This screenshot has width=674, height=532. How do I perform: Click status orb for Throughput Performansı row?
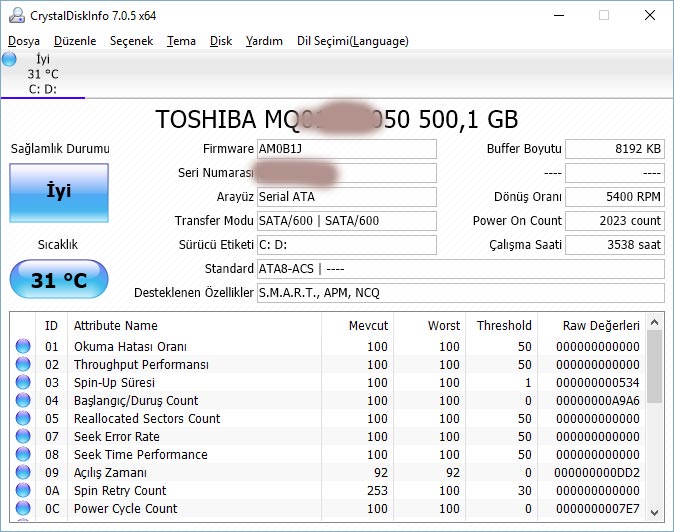coord(23,364)
